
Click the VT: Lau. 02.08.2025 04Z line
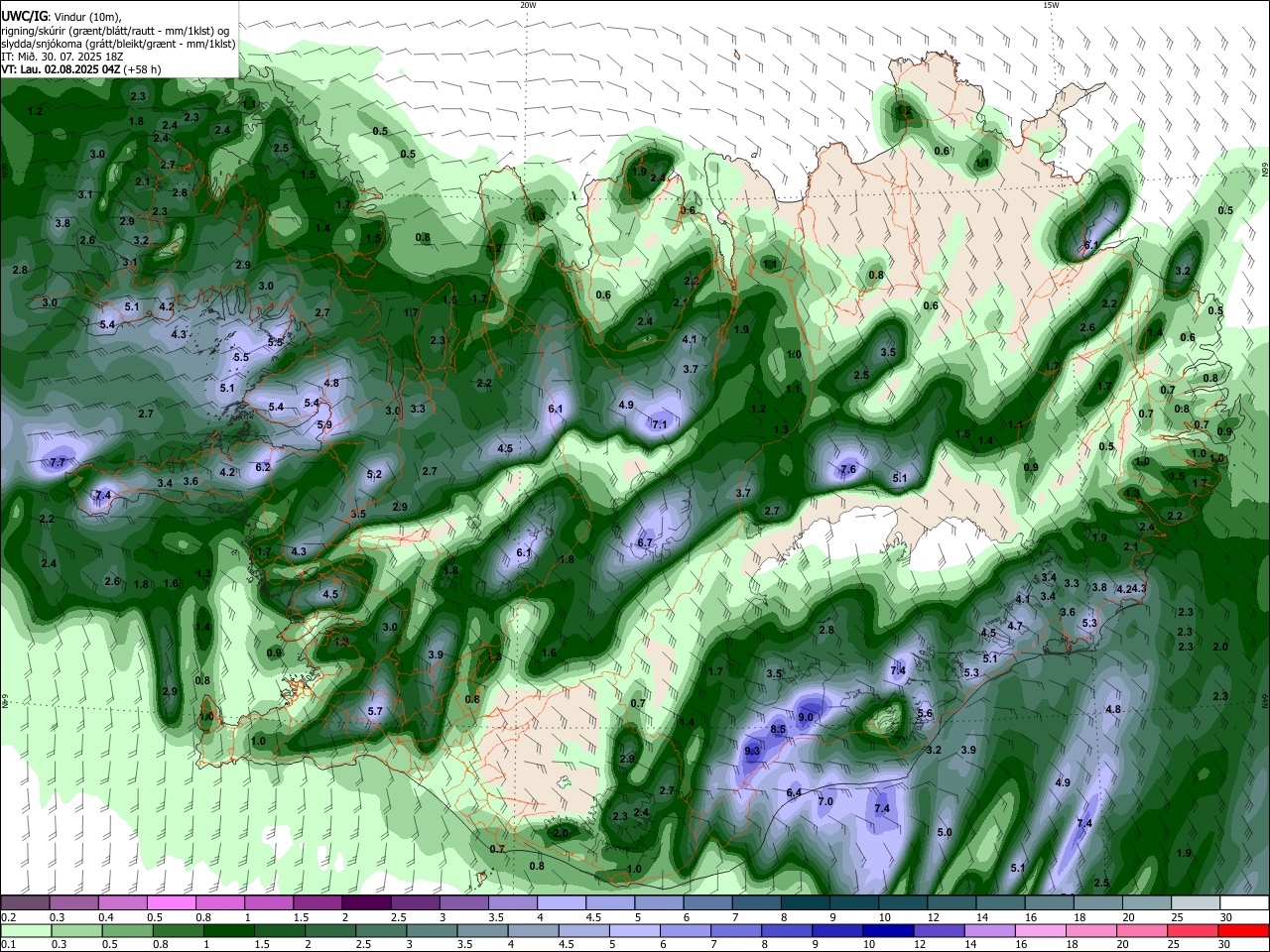[x=81, y=69]
